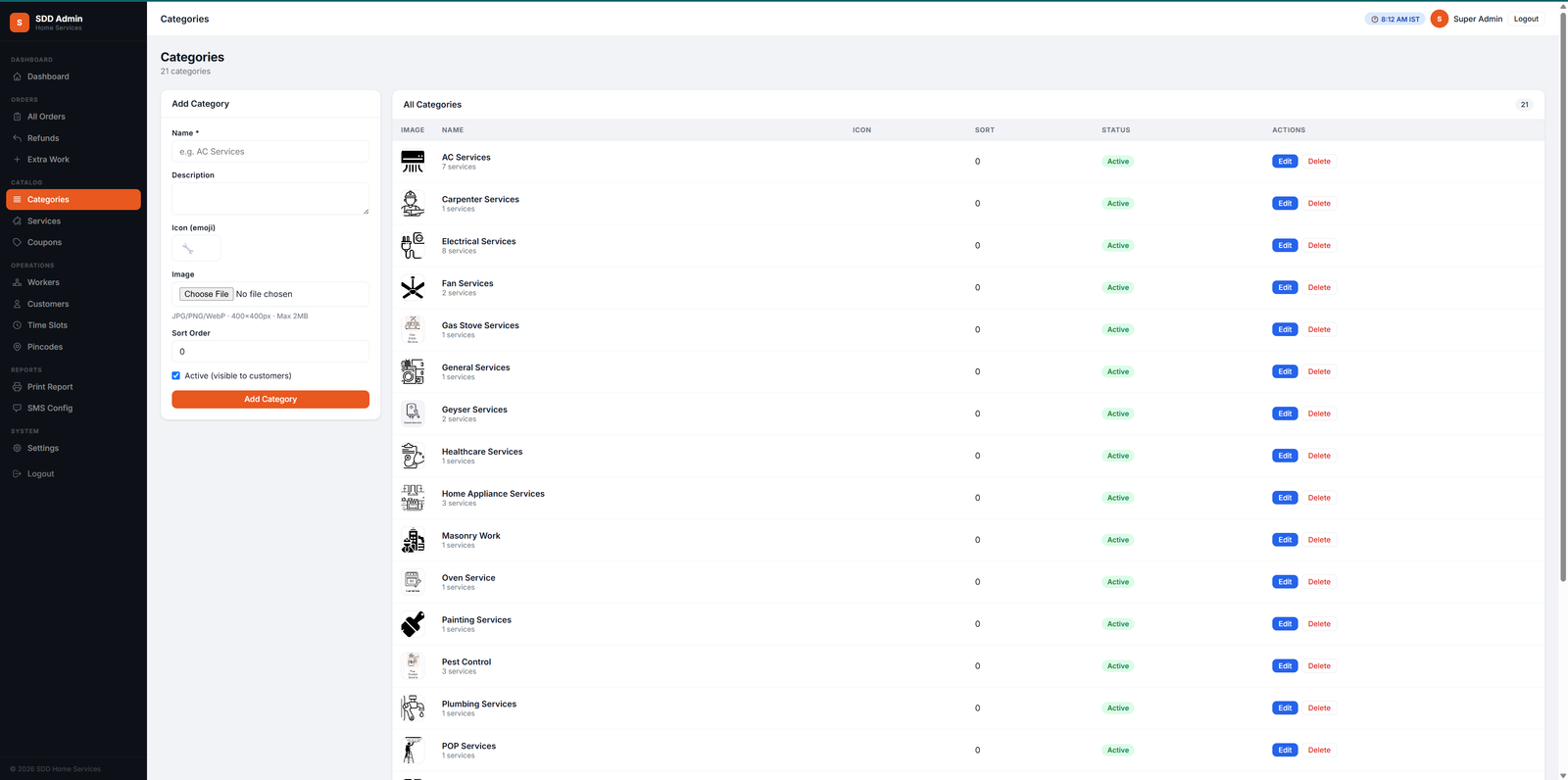This screenshot has height=780, width=1568.
Task: Click the 8:12 AM IST time badge
Action: coord(1395,20)
